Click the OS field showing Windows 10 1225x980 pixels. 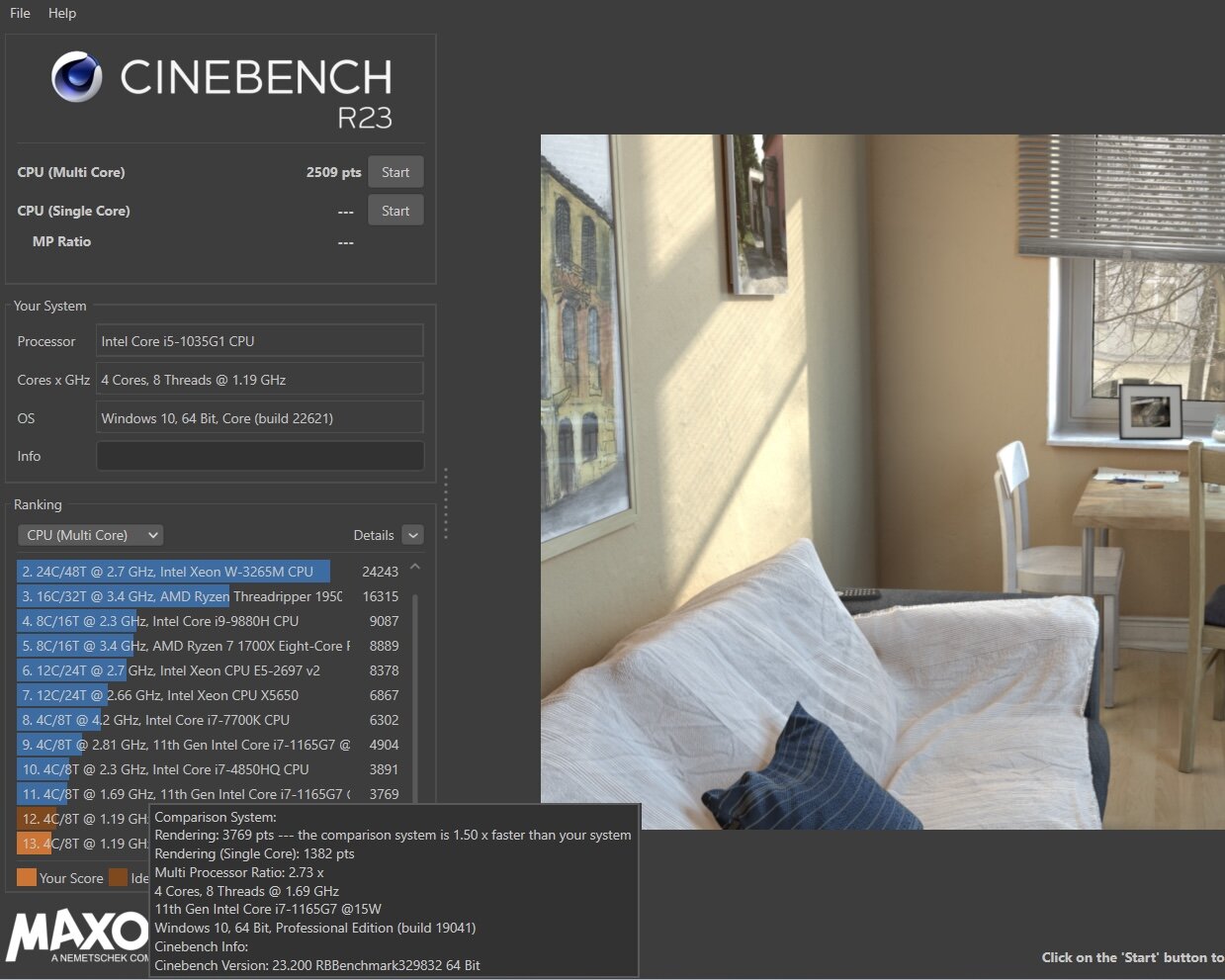click(x=260, y=418)
